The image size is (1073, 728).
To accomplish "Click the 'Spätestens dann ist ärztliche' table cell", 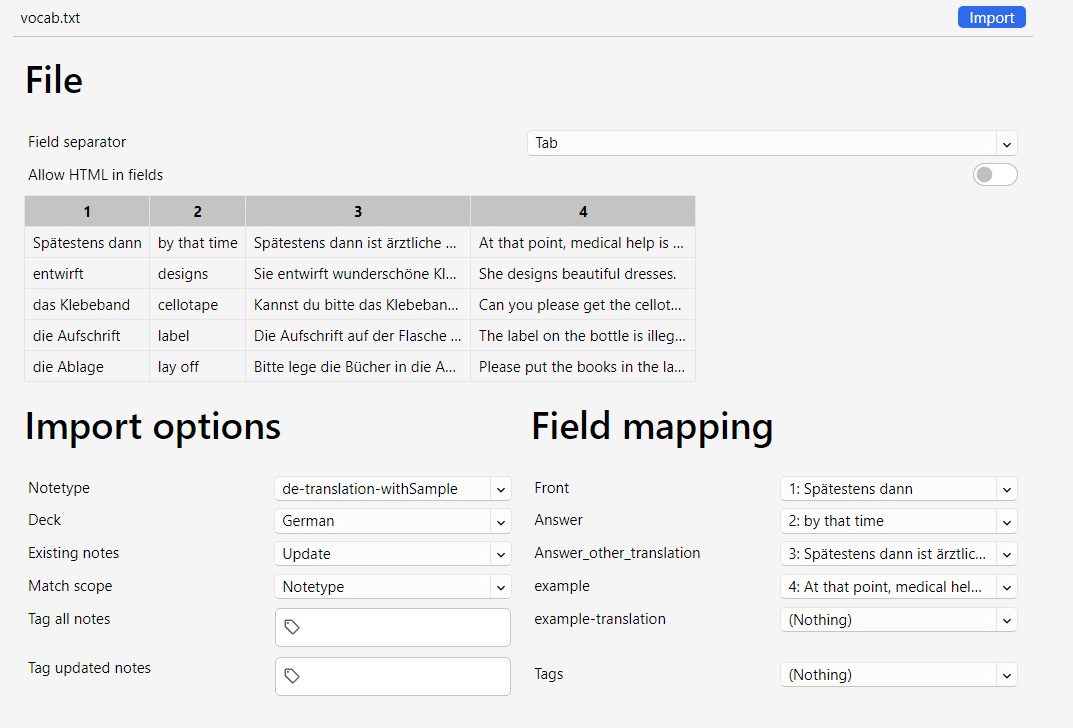I will click(x=358, y=243).
